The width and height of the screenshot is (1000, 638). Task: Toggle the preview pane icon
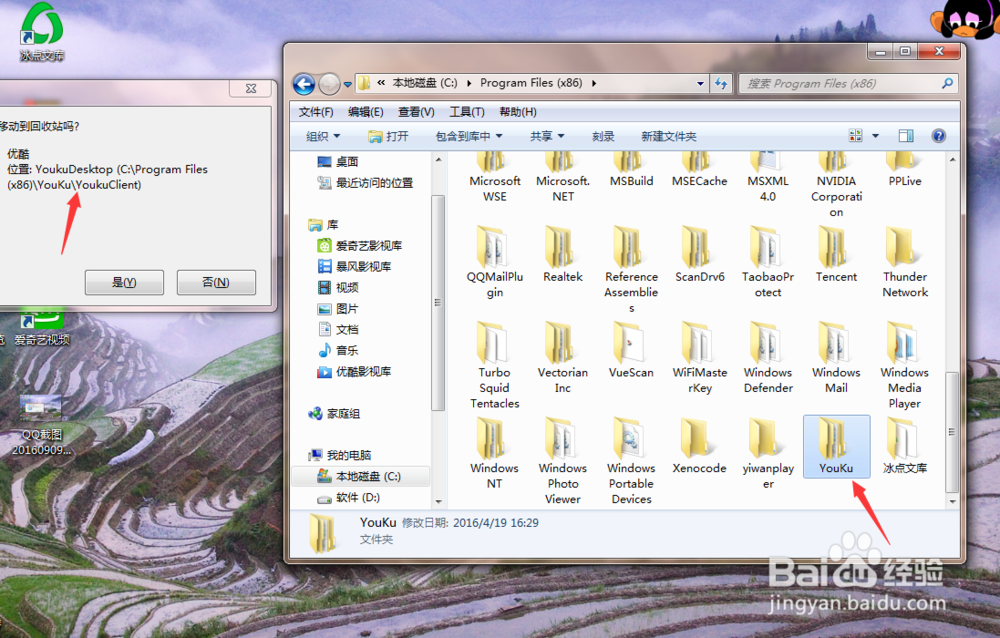pos(906,136)
